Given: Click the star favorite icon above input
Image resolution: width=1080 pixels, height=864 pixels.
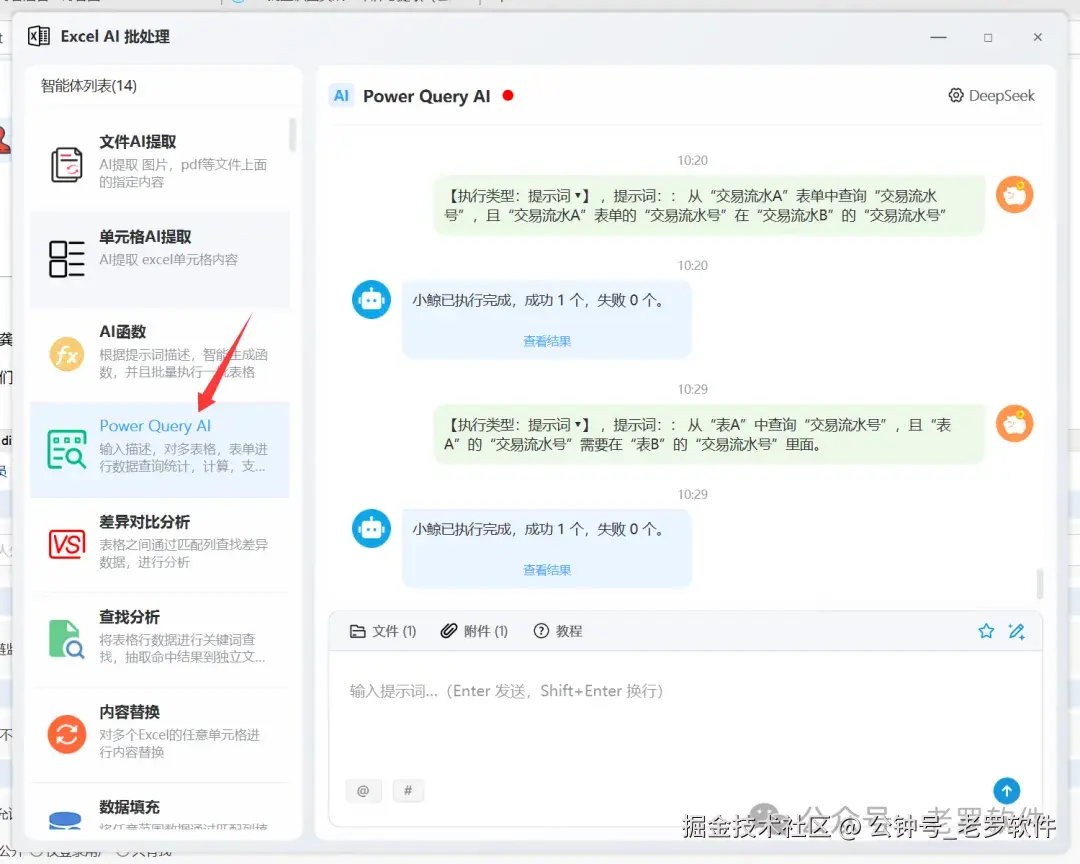Looking at the screenshot, I should 986,630.
